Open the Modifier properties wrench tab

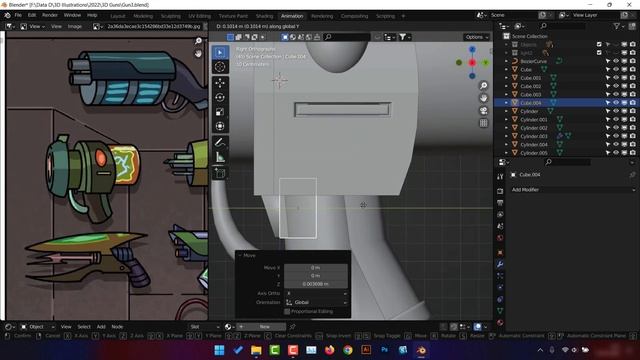click(x=500, y=264)
